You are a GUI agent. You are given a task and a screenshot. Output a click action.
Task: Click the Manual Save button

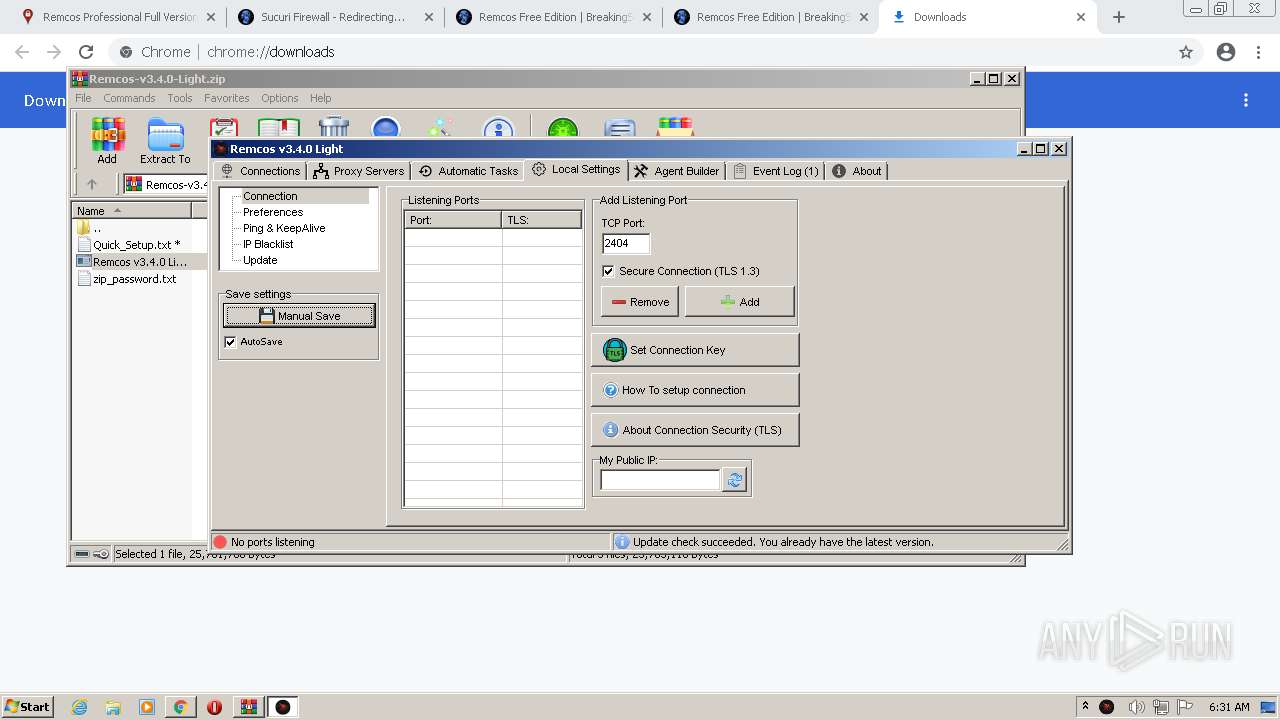(299, 316)
